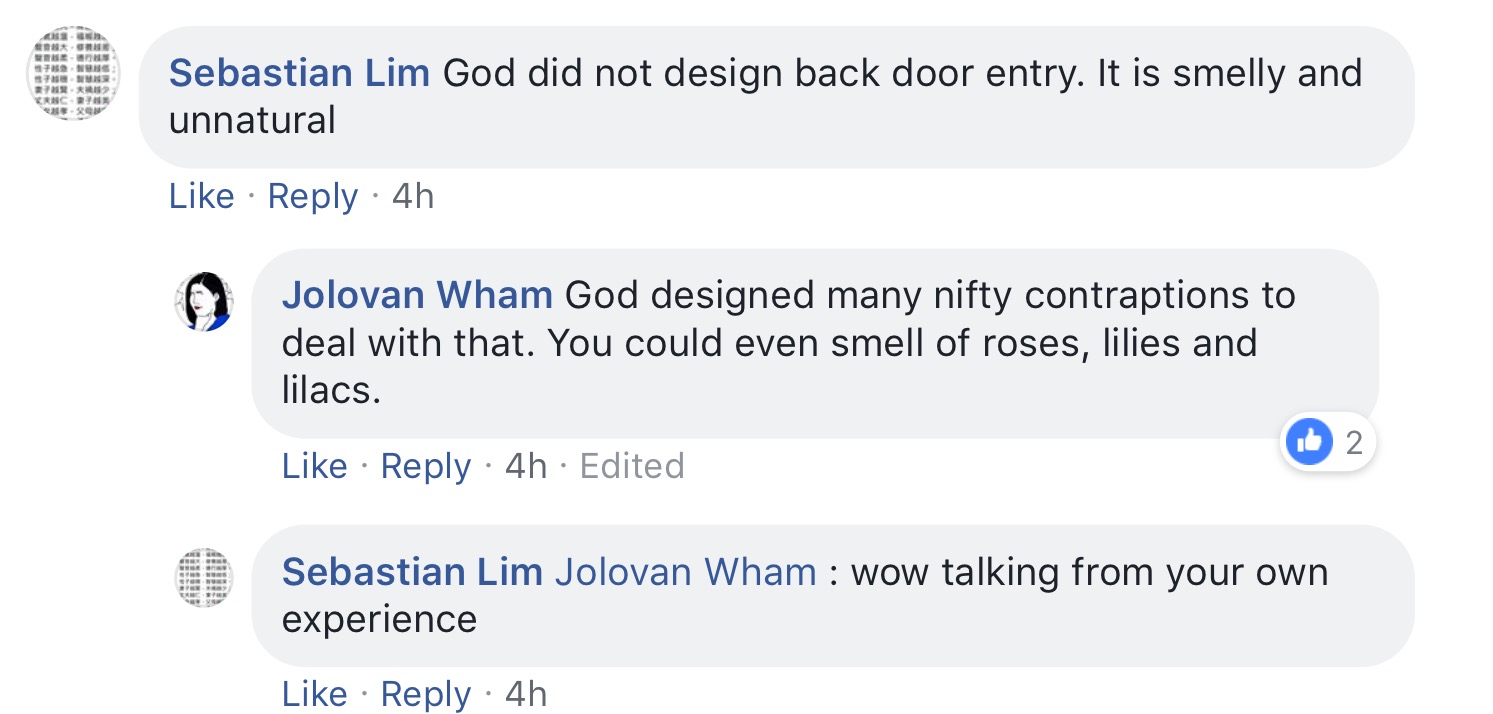
Task: Click Sebastian Lim's name in the last reply
Action: click(x=412, y=572)
